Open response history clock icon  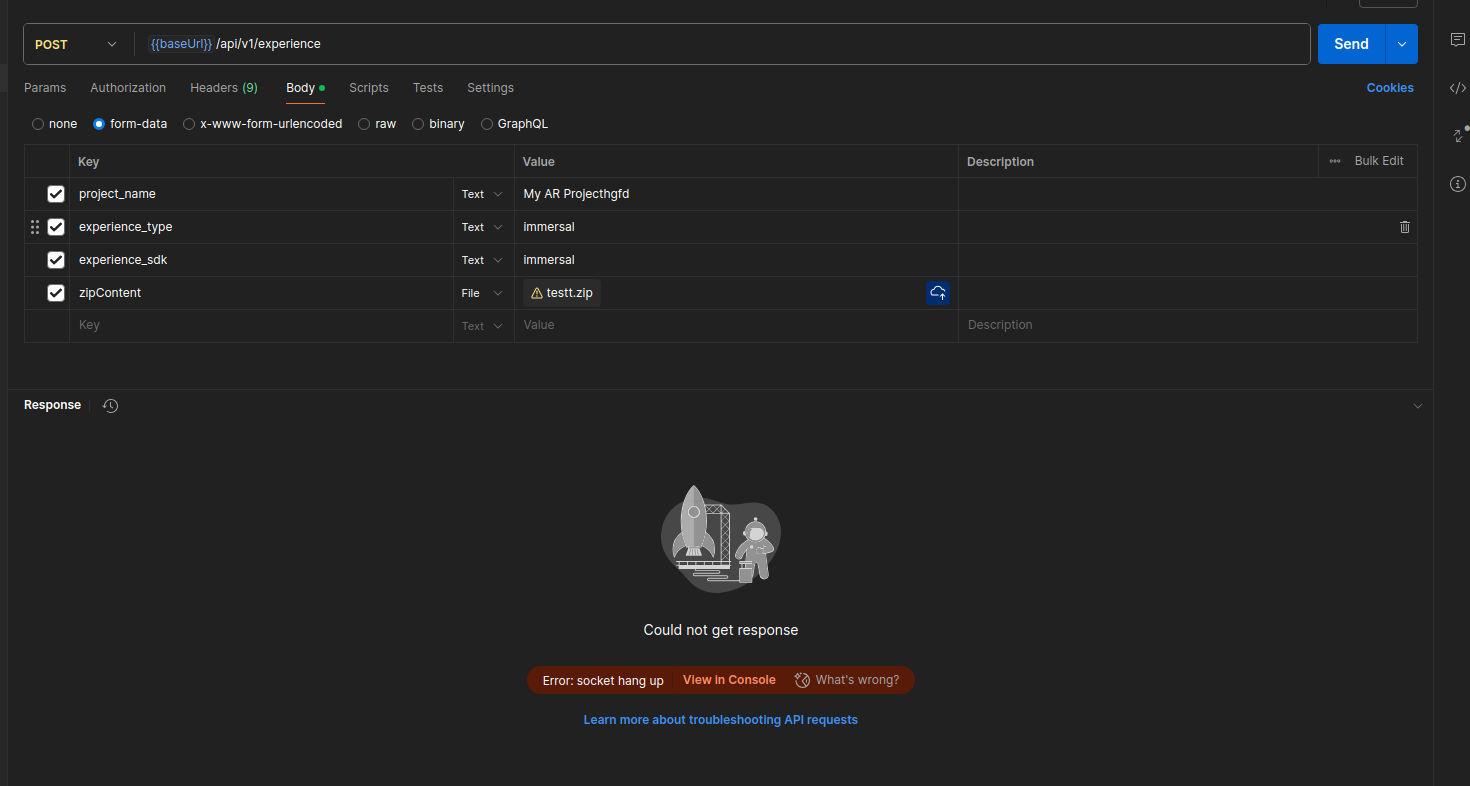[x=111, y=406]
